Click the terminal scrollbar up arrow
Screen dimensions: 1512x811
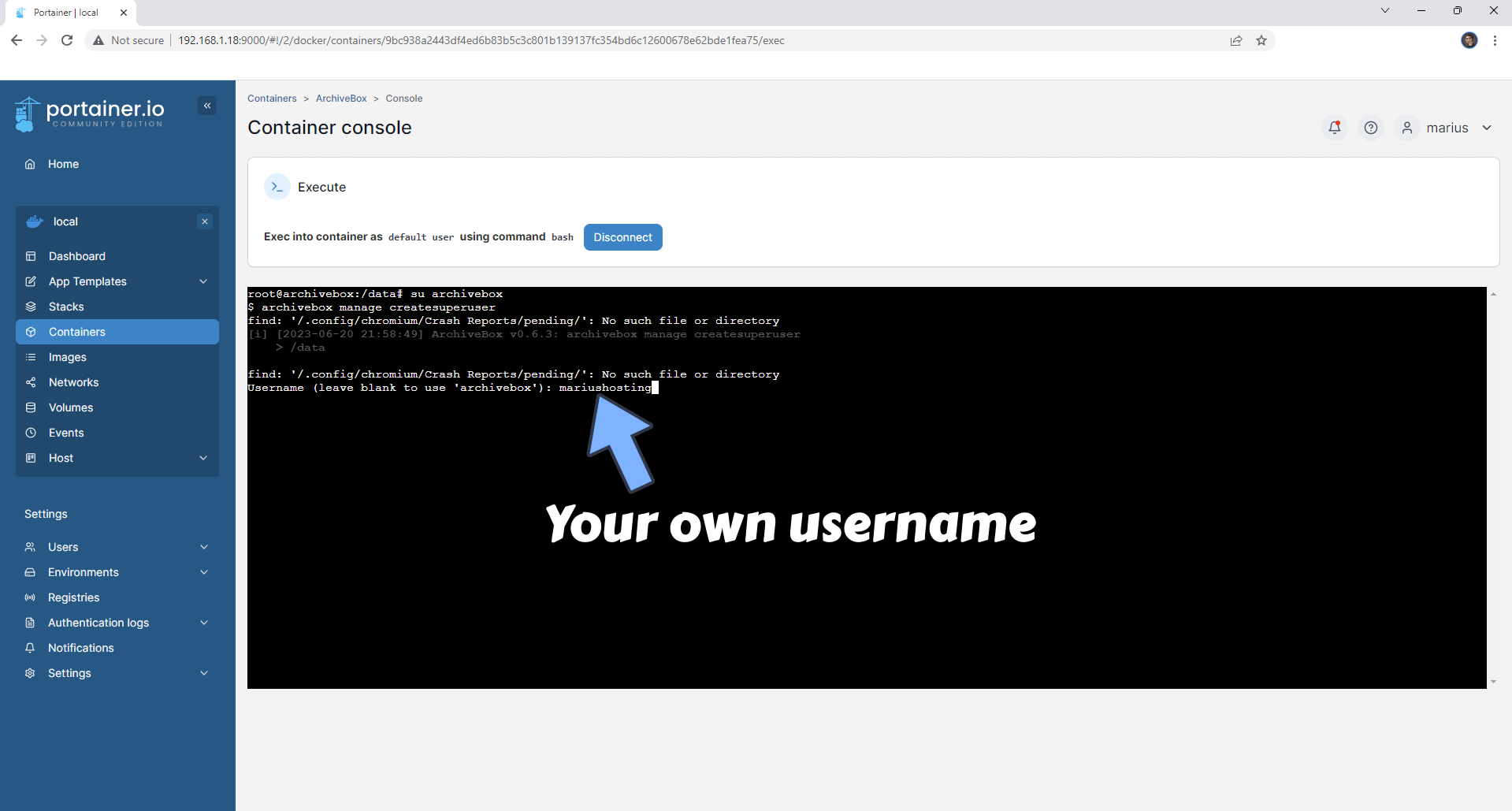(1493, 294)
